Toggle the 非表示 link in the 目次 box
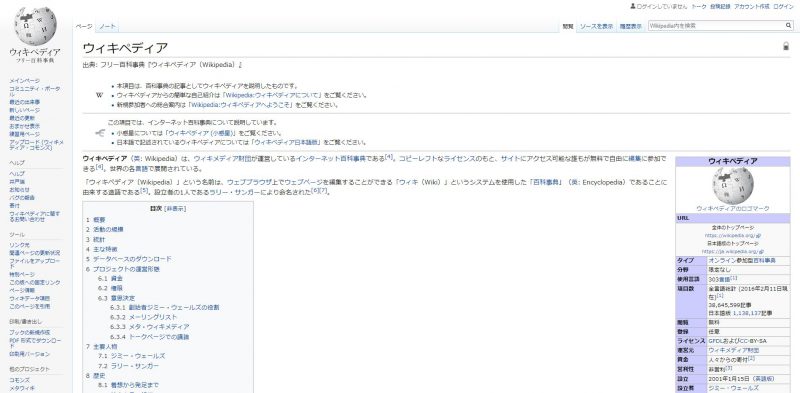This screenshot has width=800, height=393. point(175,209)
